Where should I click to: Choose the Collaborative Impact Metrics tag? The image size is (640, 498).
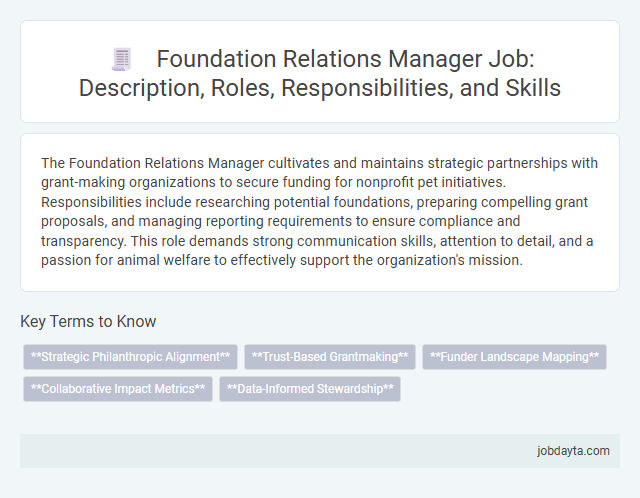pyautogui.click(x=118, y=389)
